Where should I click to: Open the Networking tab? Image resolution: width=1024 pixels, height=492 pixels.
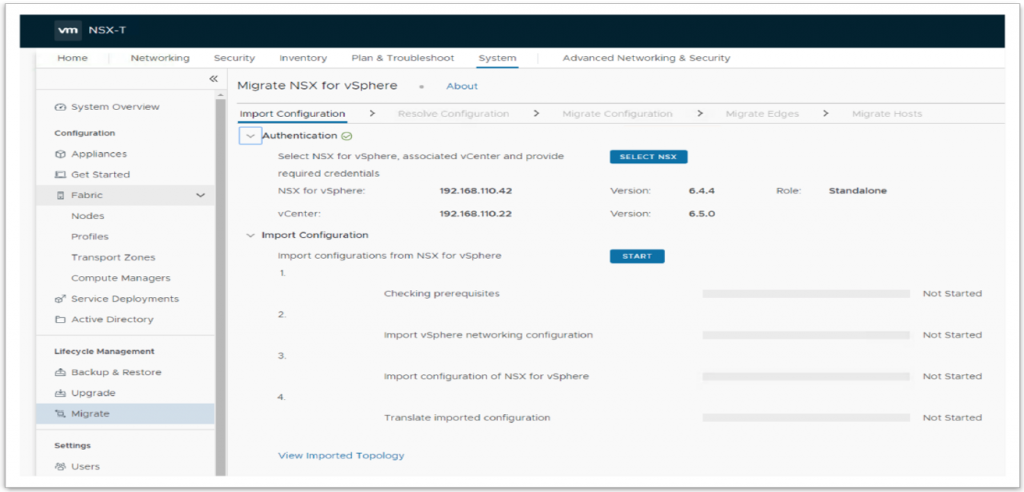coord(160,58)
